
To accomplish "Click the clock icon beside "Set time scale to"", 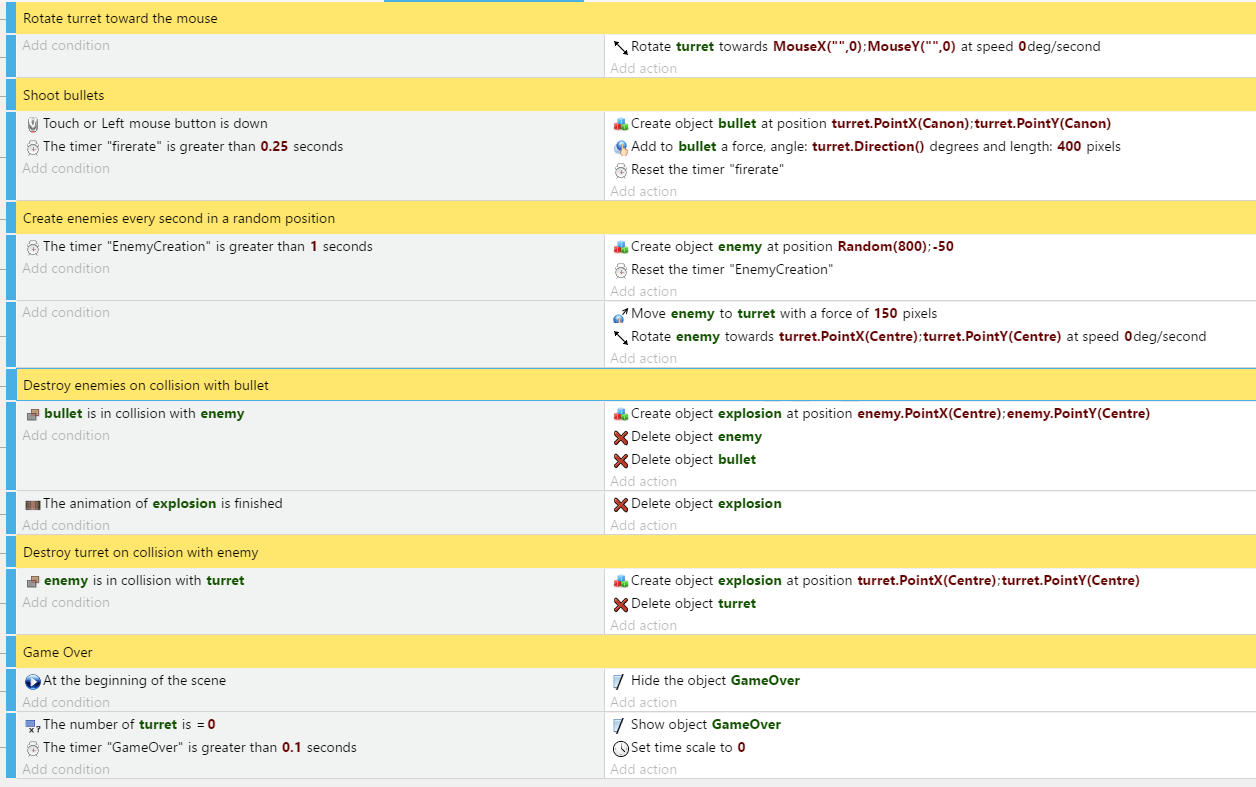I will (x=621, y=748).
